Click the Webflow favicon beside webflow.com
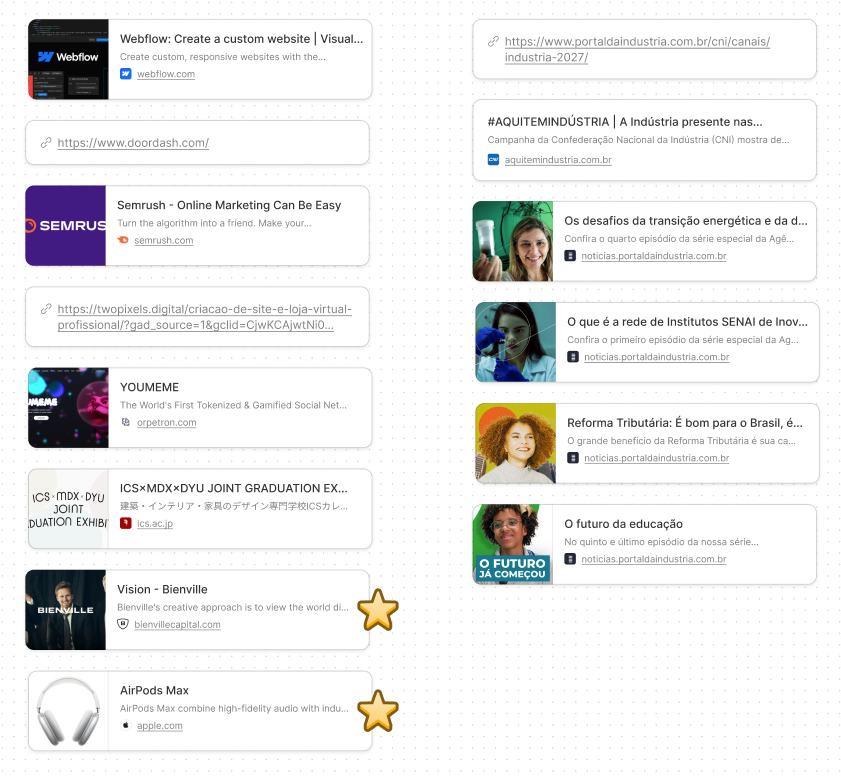Screen dimensions: 841x778 click(126, 74)
